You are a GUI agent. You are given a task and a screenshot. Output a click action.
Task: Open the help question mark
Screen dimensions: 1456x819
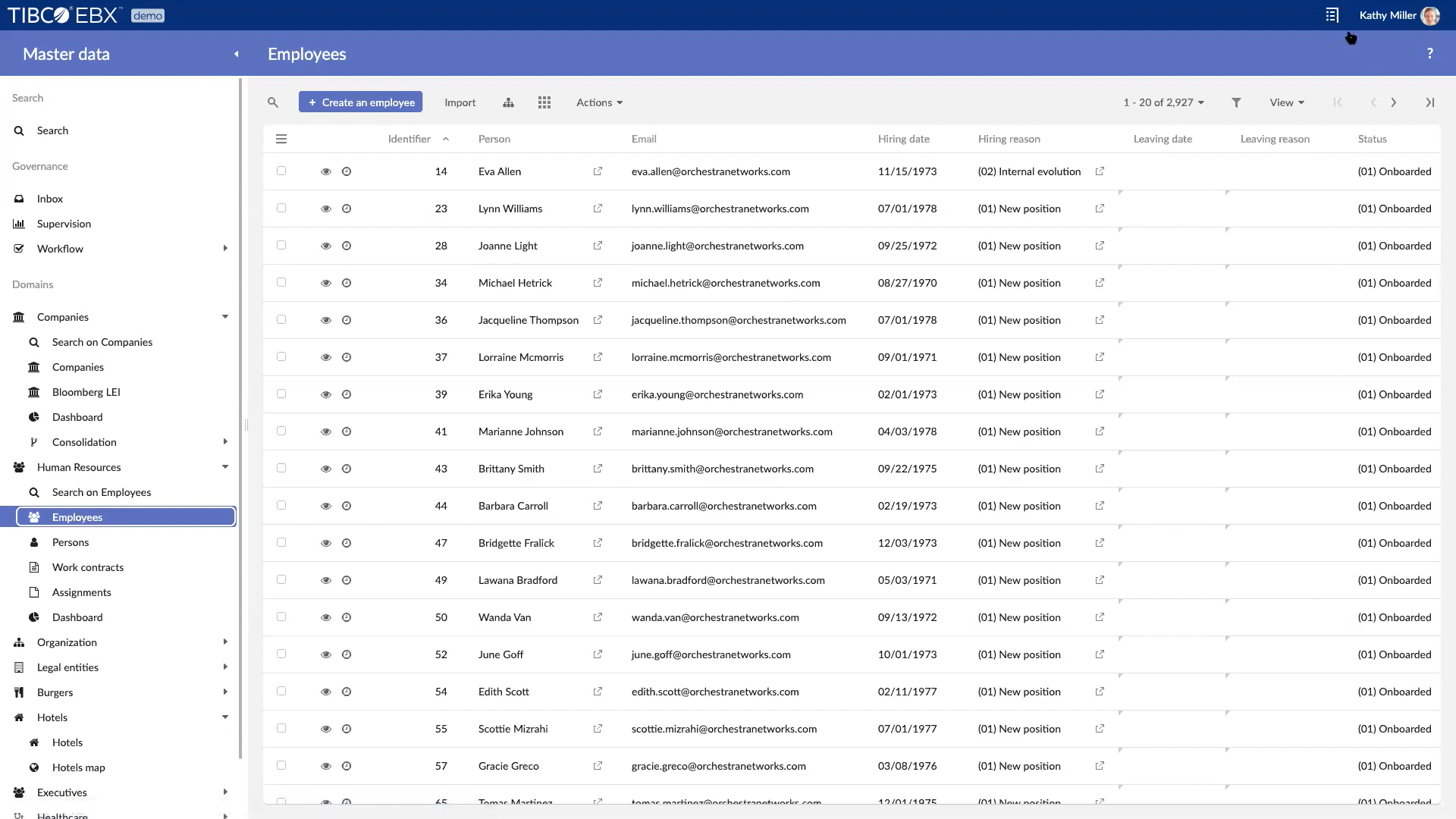[x=1430, y=53]
